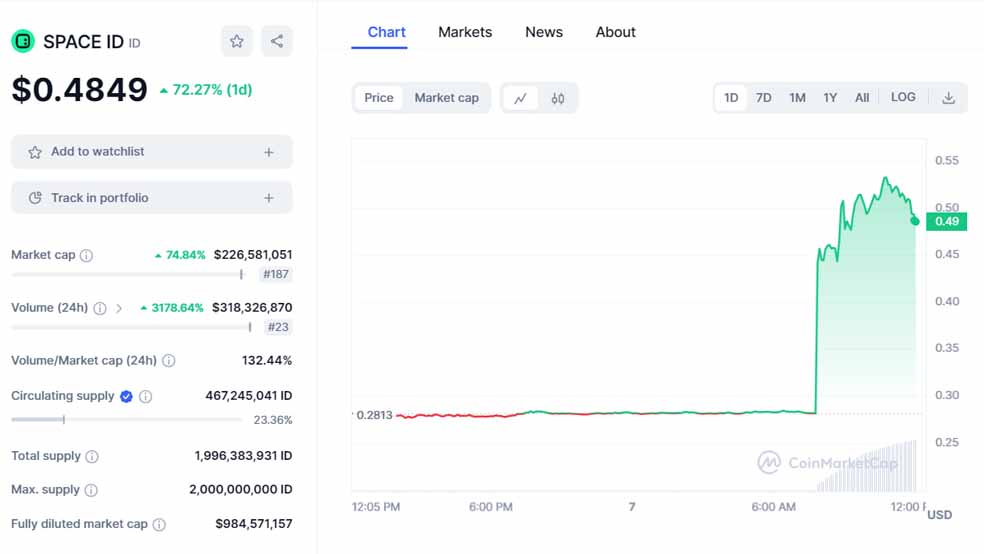Expand Add to watchlist plus
Screen dimensions: 984x554
point(268,152)
